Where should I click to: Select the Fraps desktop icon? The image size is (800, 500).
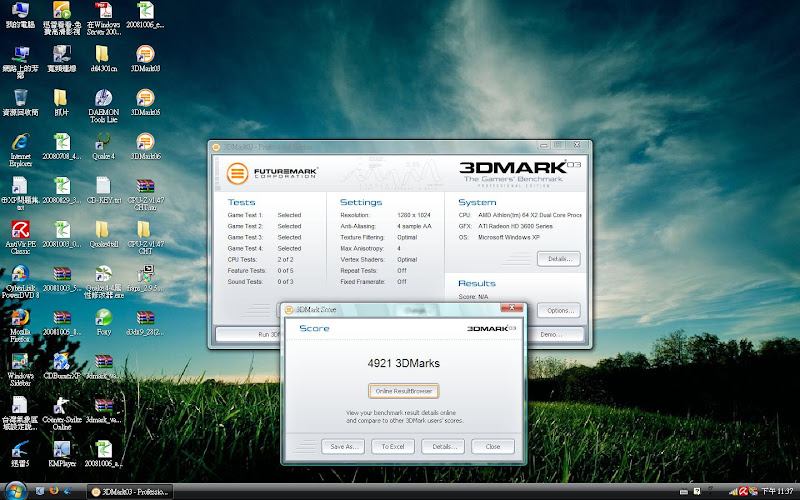point(146,274)
